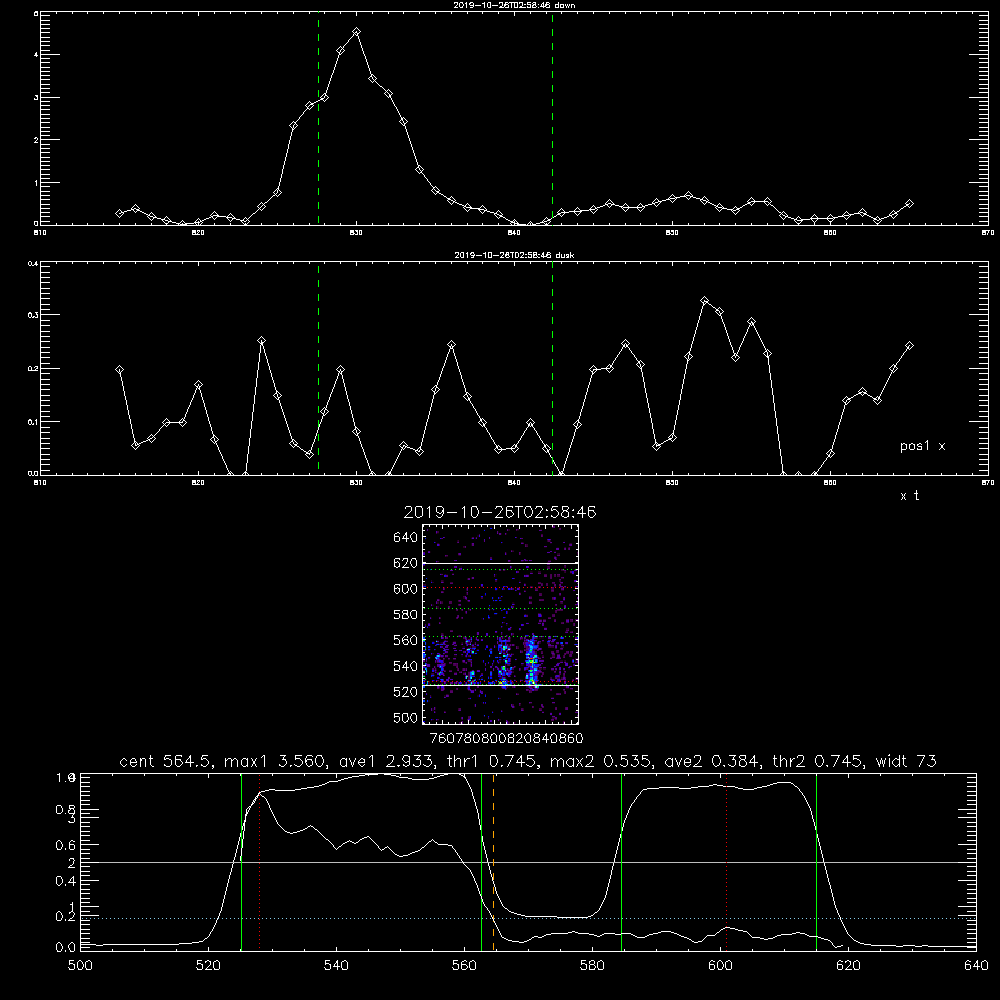The image size is (1000, 1000).
Task: Click bottom plot x-axis label 600
Action: 721,966
